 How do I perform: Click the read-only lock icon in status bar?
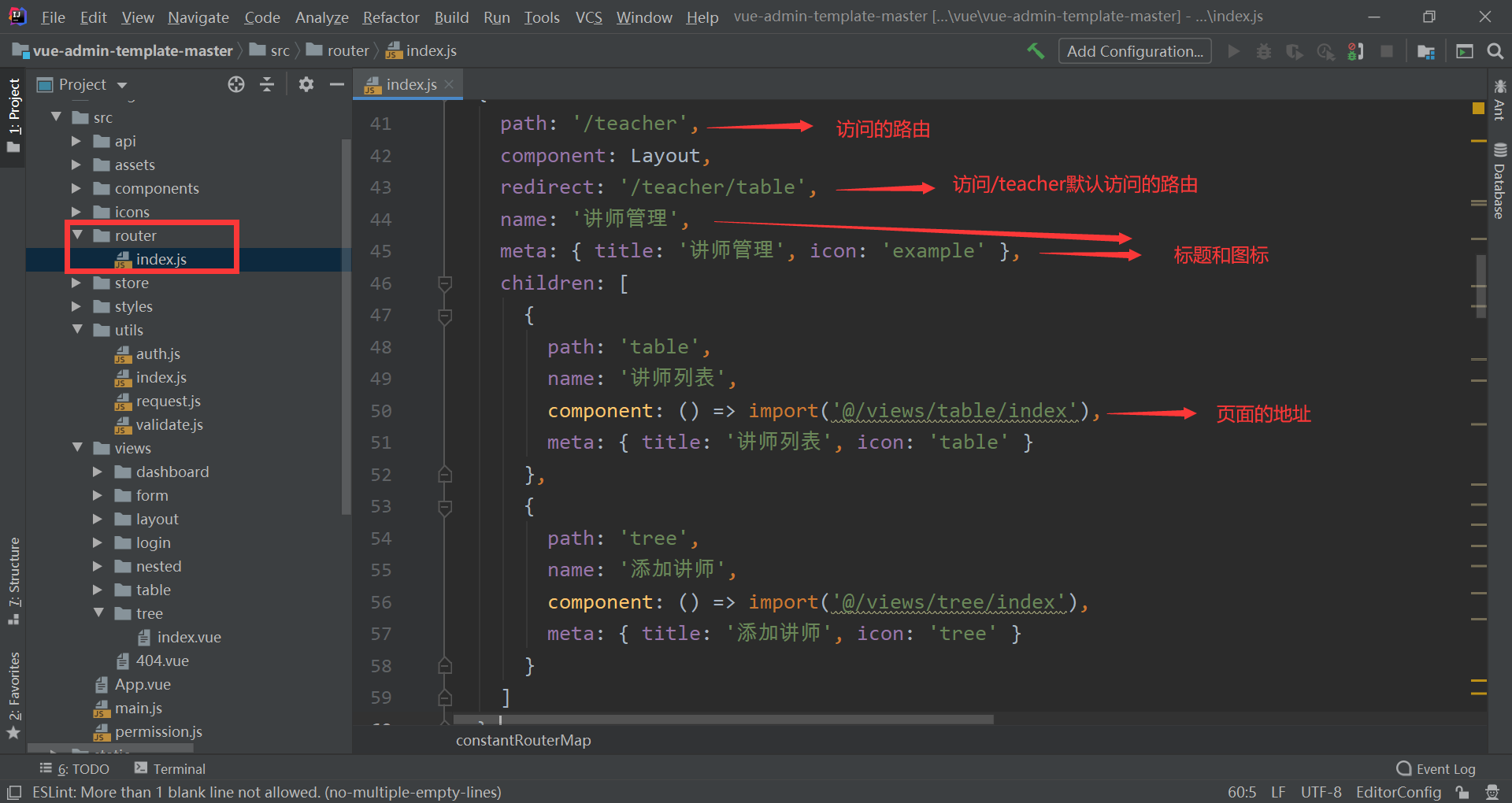1462,792
